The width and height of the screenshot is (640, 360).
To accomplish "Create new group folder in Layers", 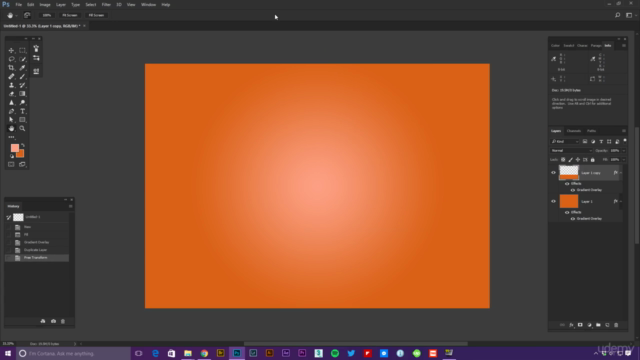I will [x=598, y=325].
